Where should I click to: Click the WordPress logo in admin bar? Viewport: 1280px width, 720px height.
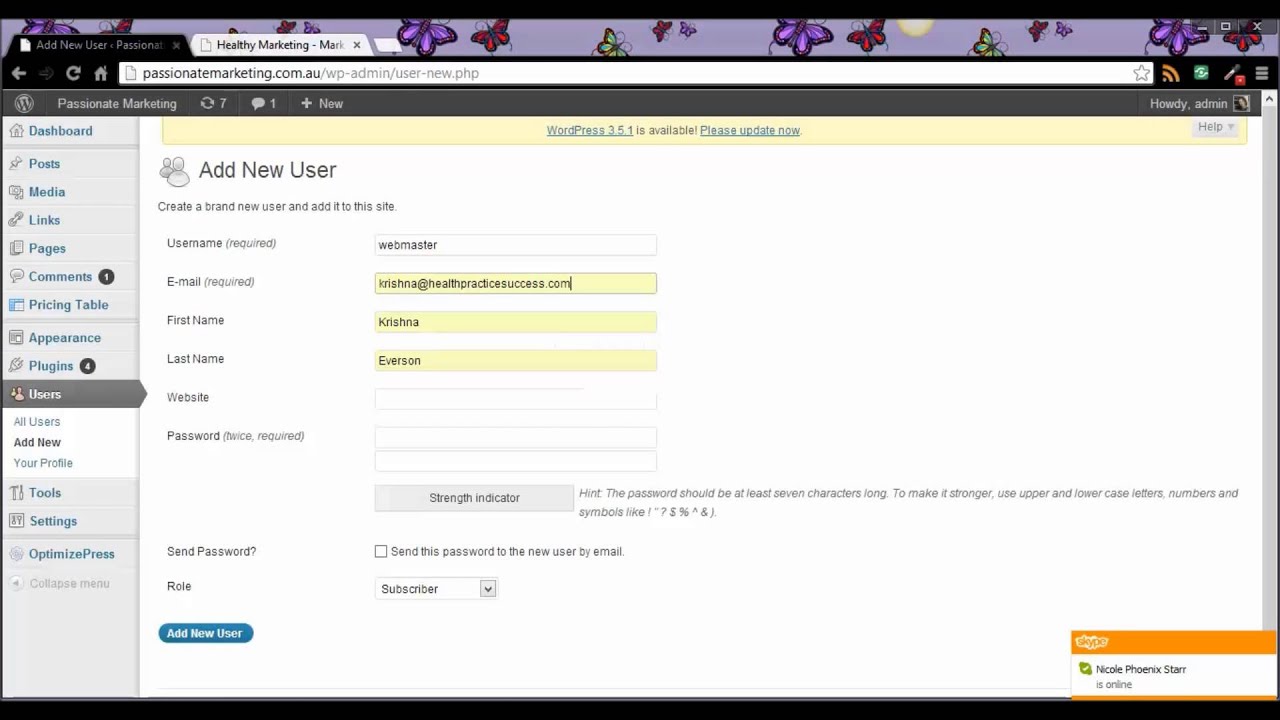(24, 103)
